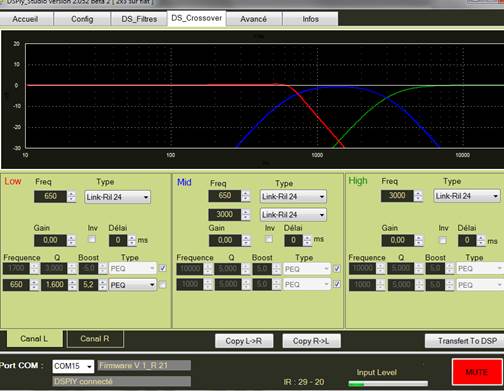The width and height of the screenshot is (504, 391).
Task: Uncheck the Low 1700 Hz PEQ row checkbox
Action: tap(163, 268)
